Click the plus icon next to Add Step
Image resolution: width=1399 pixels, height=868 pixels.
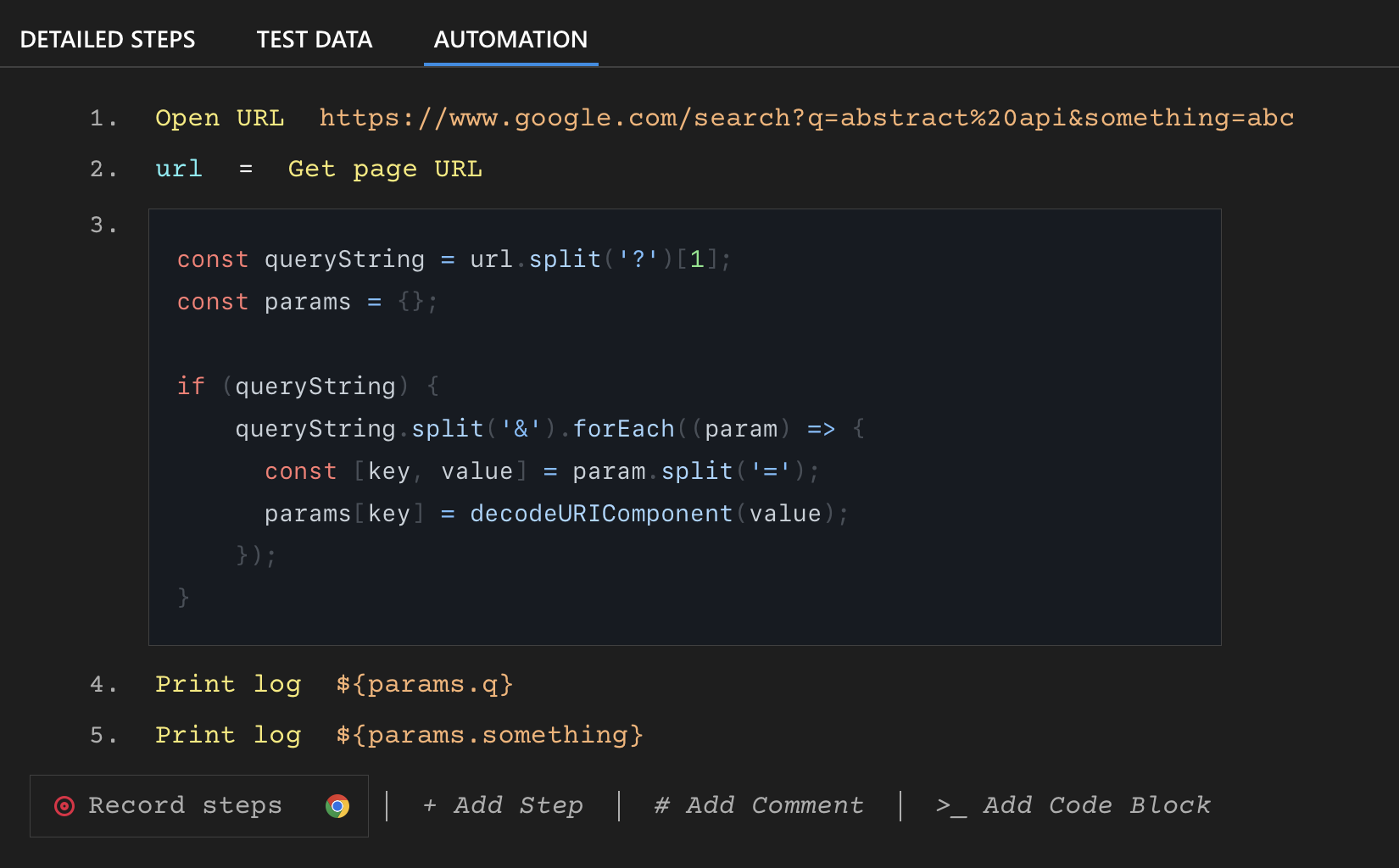pos(428,806)
